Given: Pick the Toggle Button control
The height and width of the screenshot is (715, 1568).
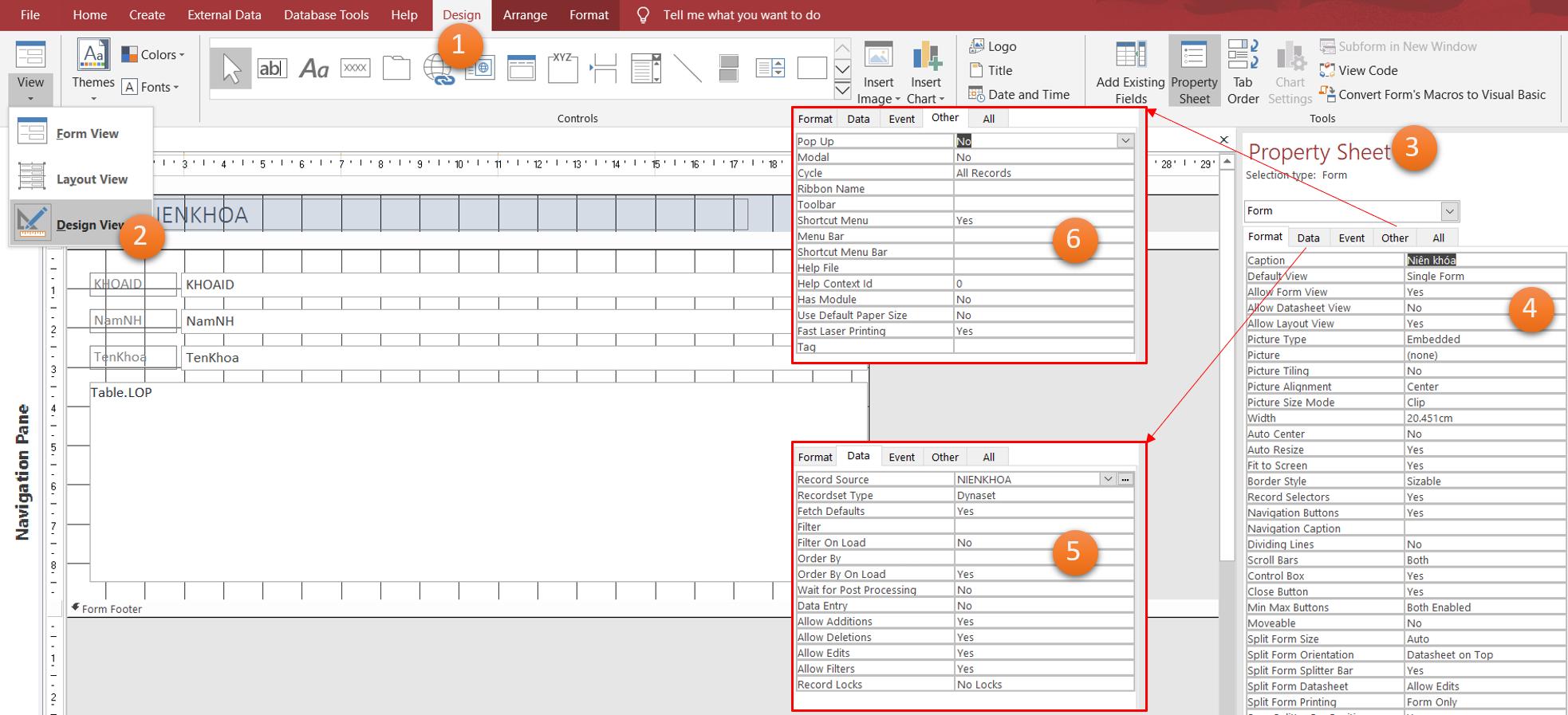Looking at the screenshot, I should [728, 69].
